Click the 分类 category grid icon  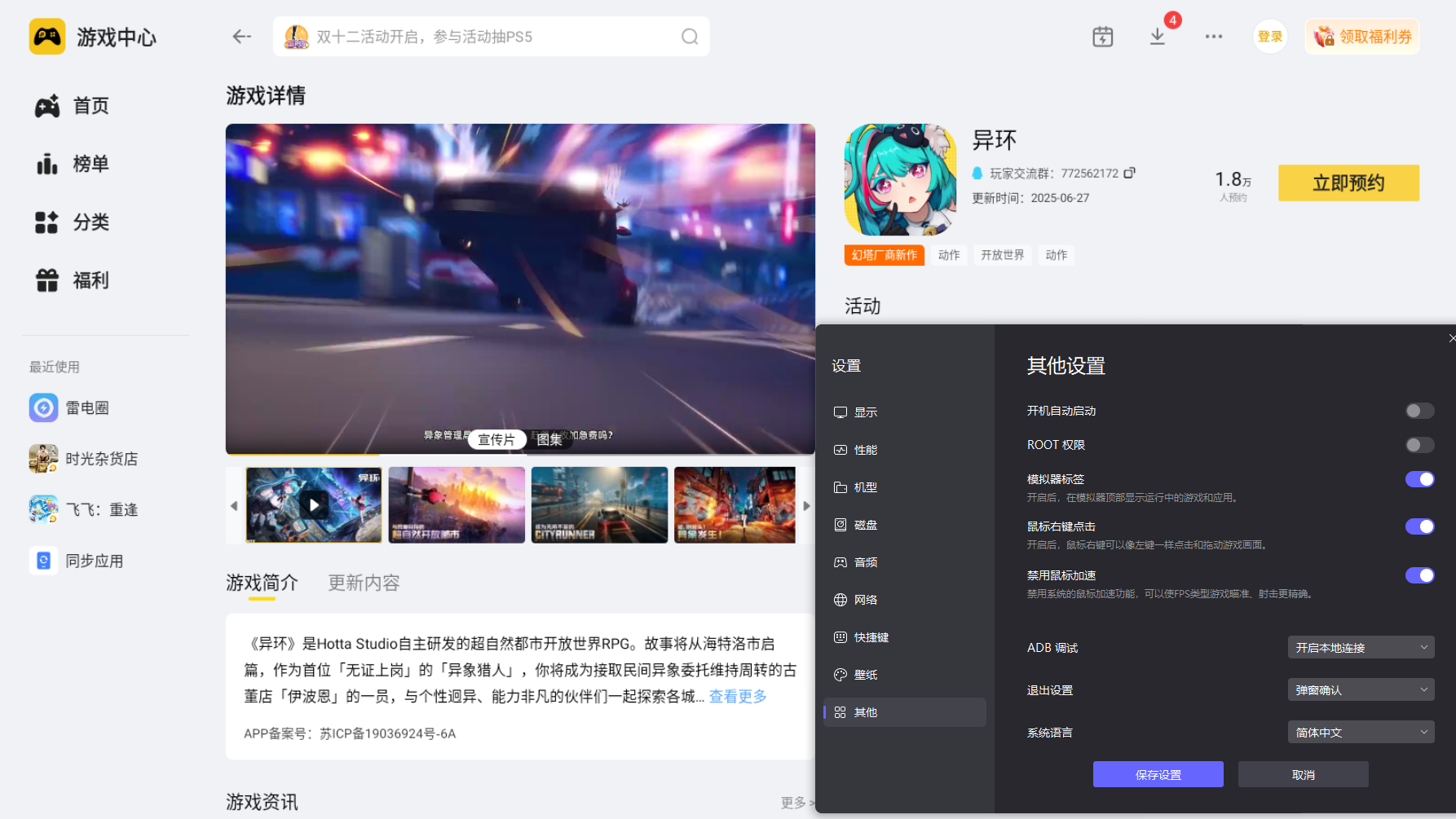pyautogui.click(x=47, y=222)
